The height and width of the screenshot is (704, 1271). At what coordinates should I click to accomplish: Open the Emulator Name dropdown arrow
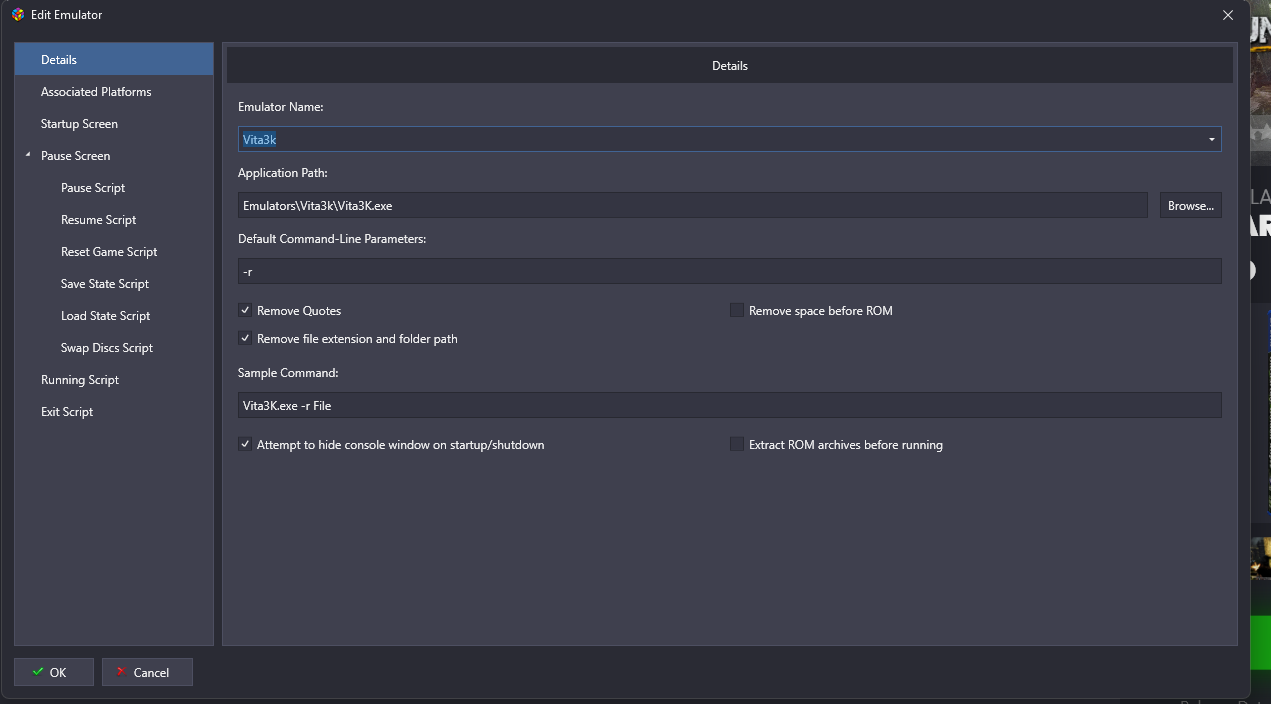tap(1212, 139)
